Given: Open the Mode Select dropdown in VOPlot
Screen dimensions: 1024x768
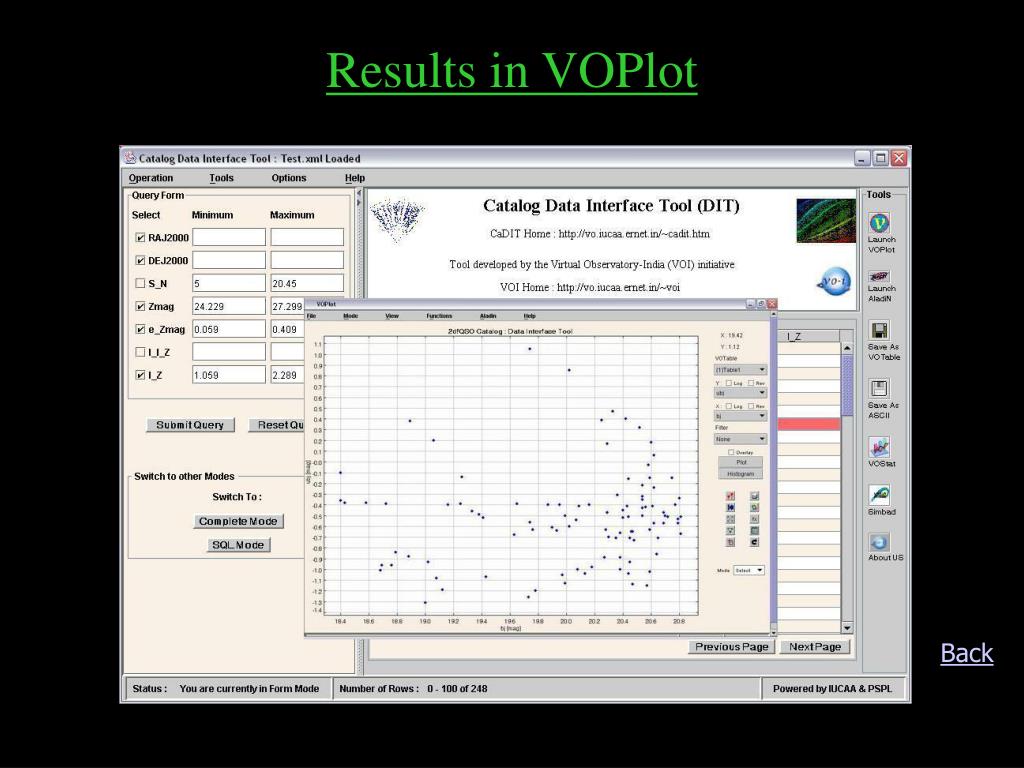Looking at the screenshot, I should tap(748, 570).
